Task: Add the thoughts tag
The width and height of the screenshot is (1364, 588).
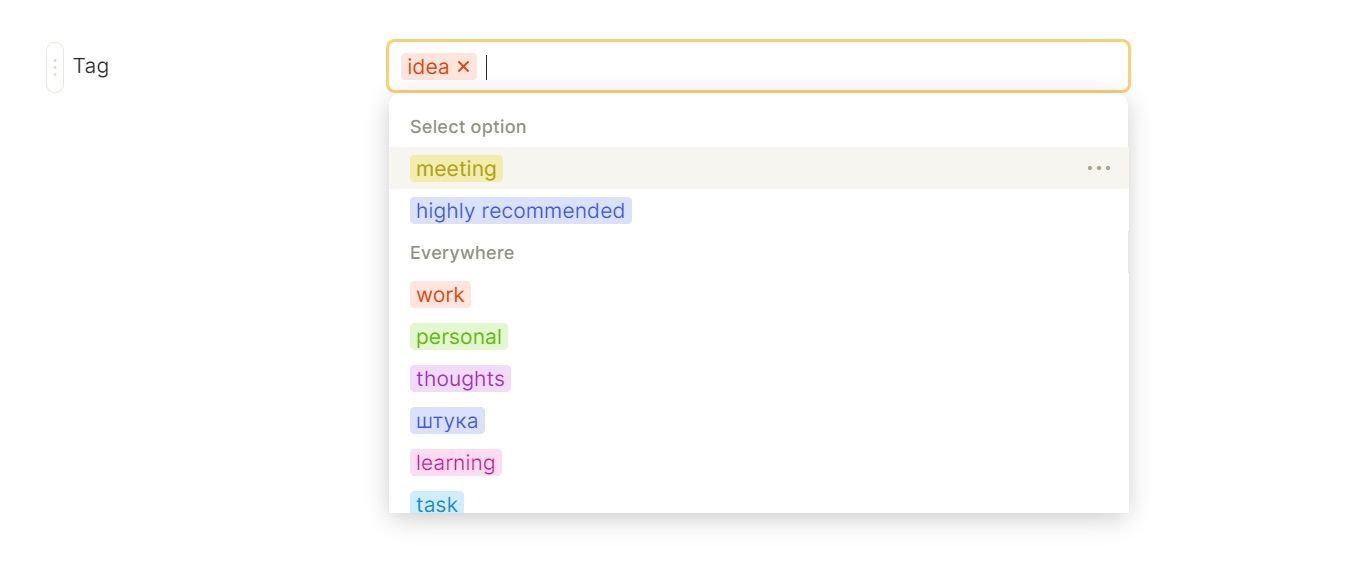Action: tap(460, 379)
